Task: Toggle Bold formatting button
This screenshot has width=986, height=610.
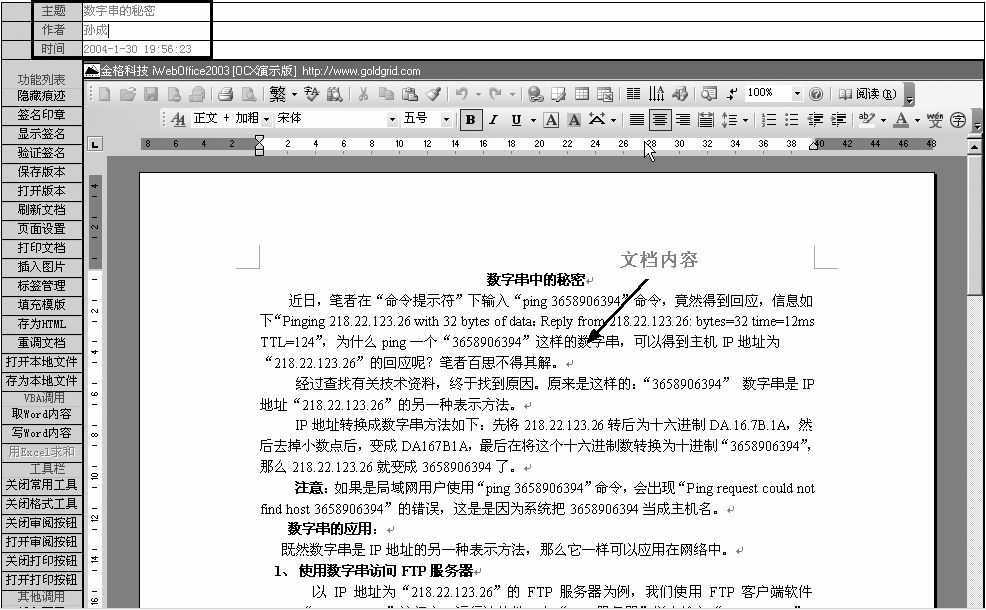Action: click(x=469, y=120)
